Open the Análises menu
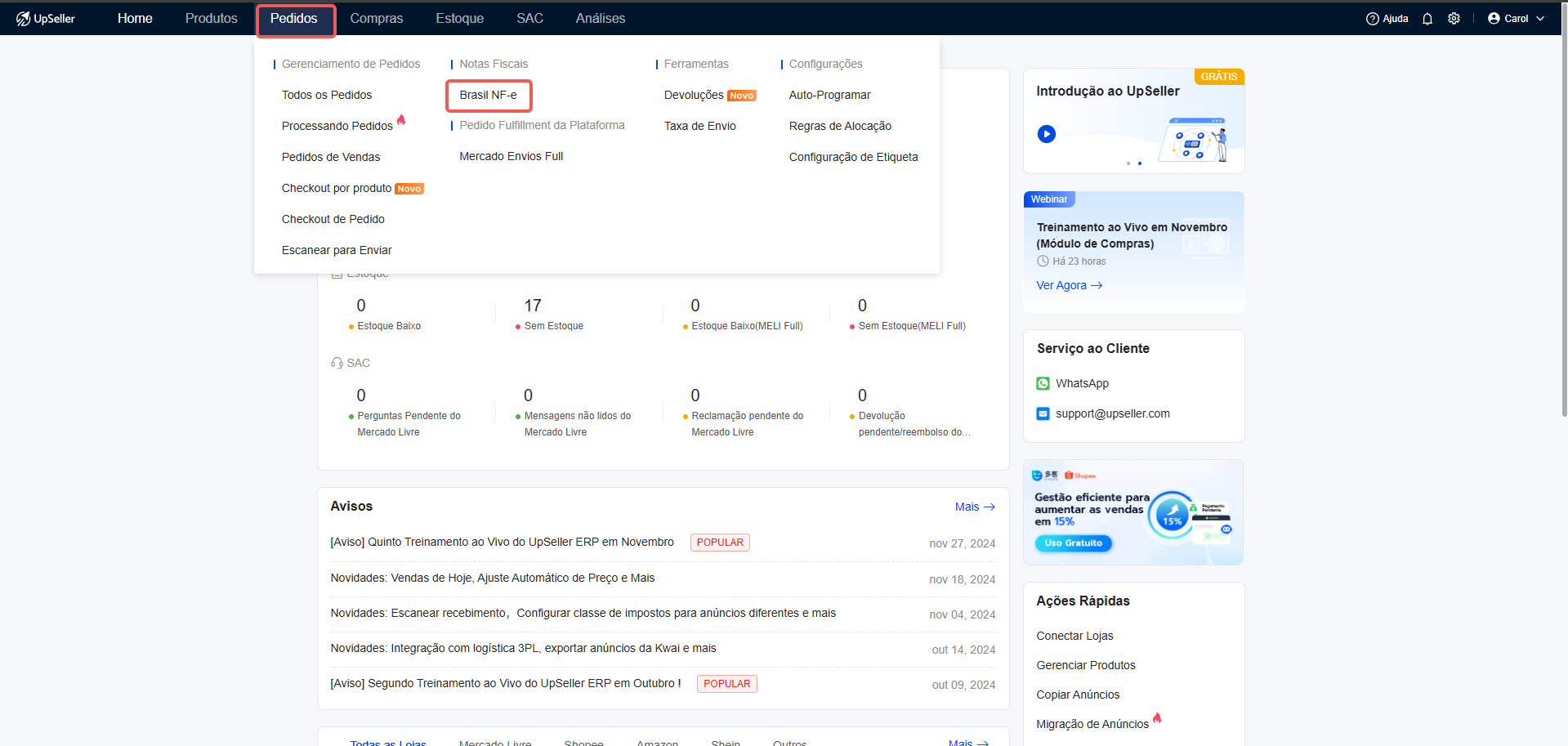 click(x=601, y=18)
